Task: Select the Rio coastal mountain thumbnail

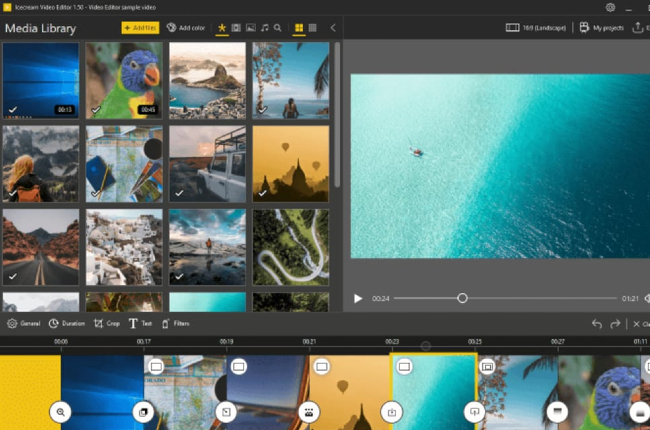Action: click(207, 80)
